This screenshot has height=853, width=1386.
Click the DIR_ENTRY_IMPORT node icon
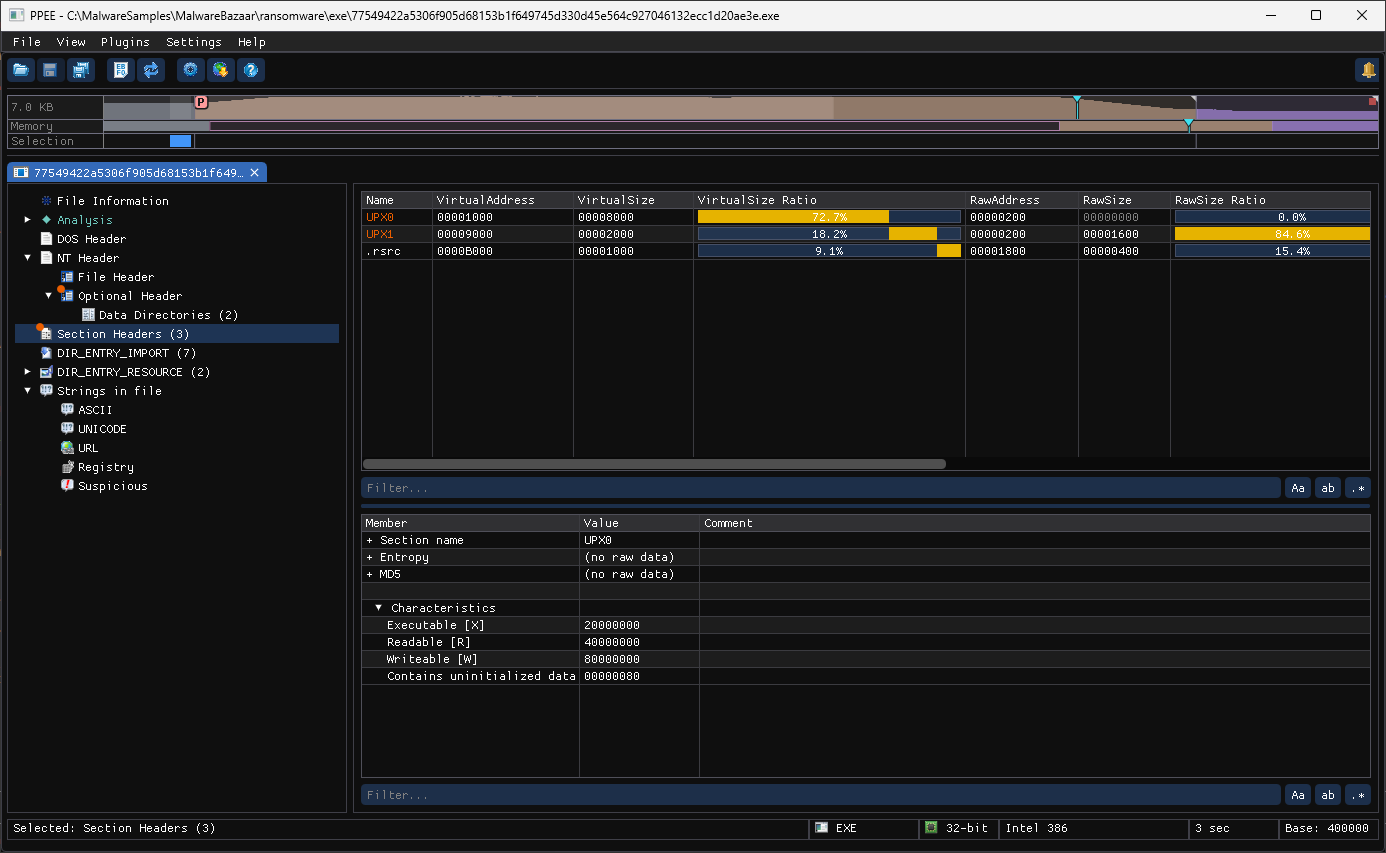(46, 353)
